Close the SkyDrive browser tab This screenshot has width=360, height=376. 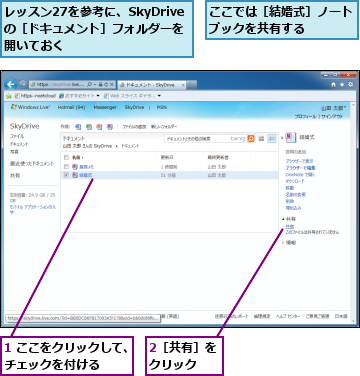(x=183, y=85)
